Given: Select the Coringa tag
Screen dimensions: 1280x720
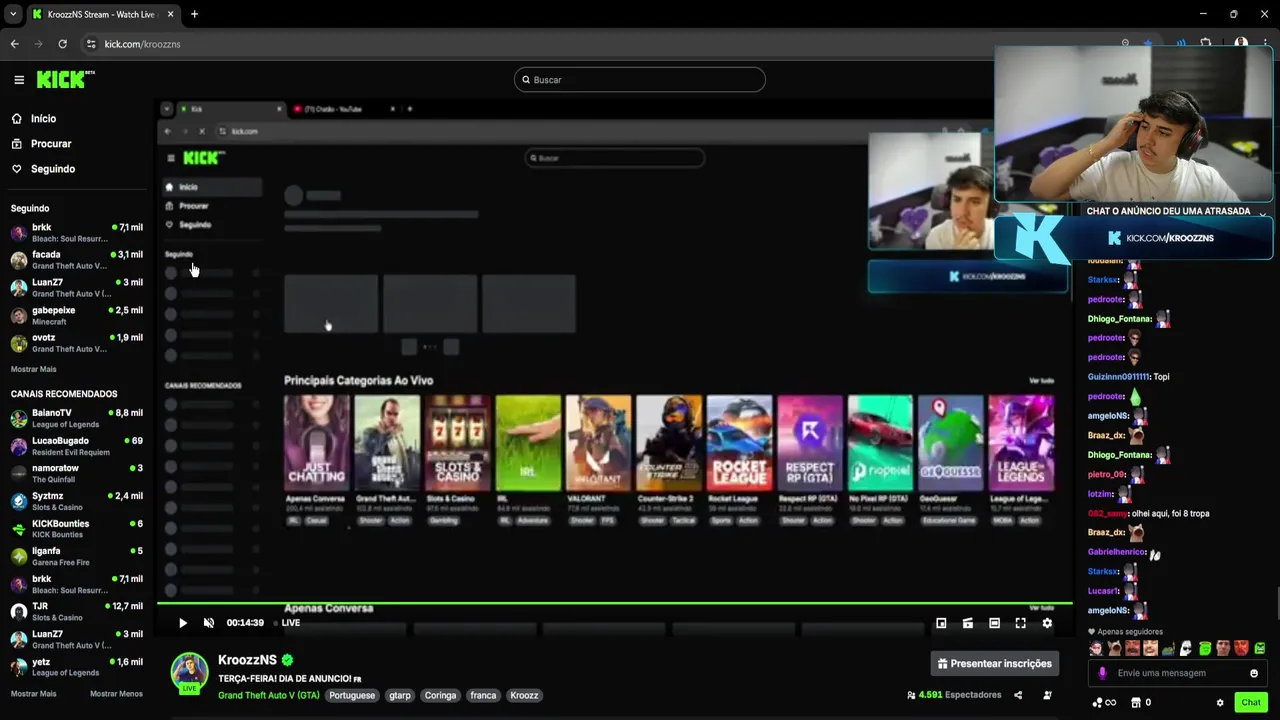Looking at the screenshot, I should point(440,695).
